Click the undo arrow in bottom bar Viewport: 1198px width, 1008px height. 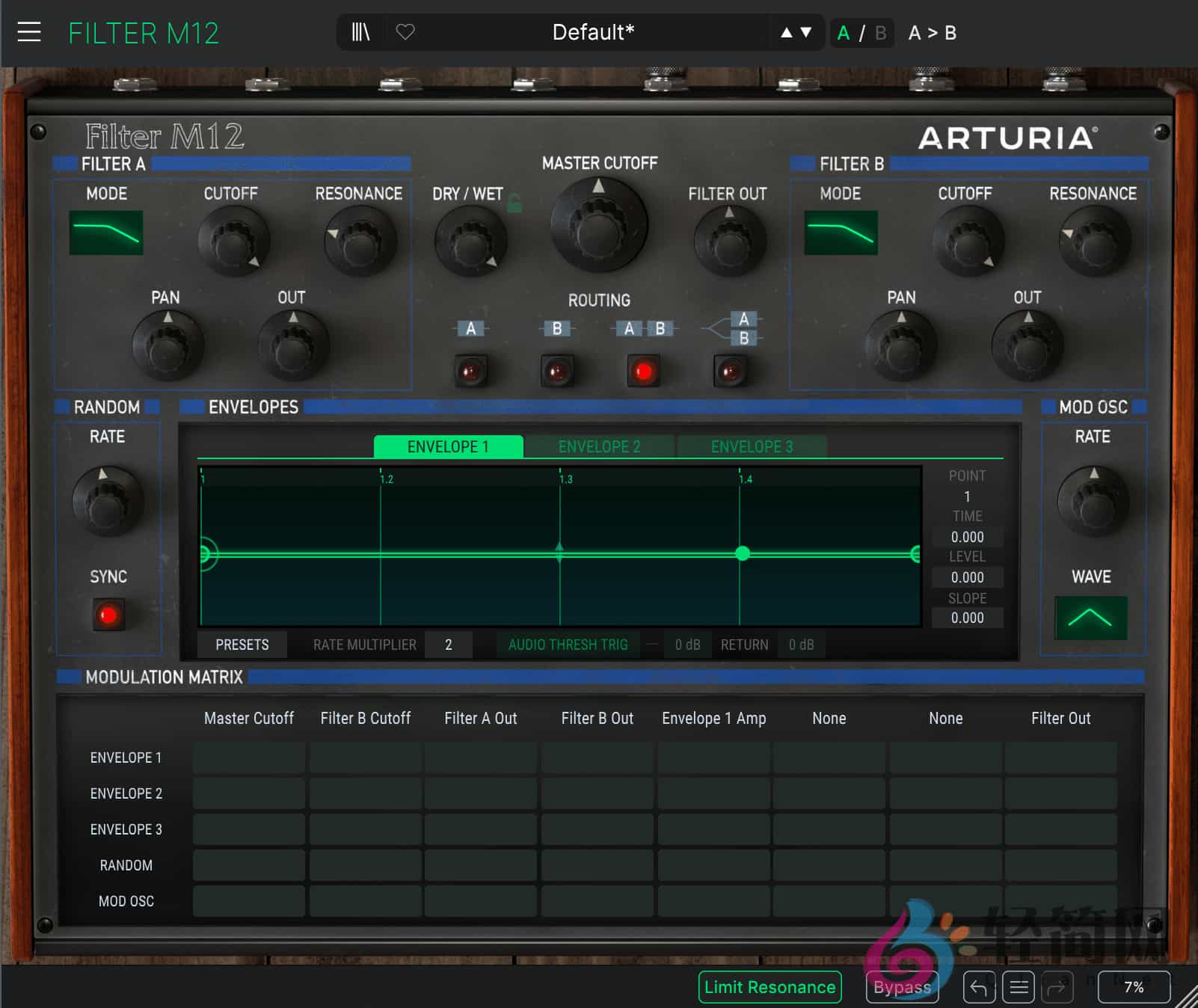pyautogui.click(x=978, y=987)
